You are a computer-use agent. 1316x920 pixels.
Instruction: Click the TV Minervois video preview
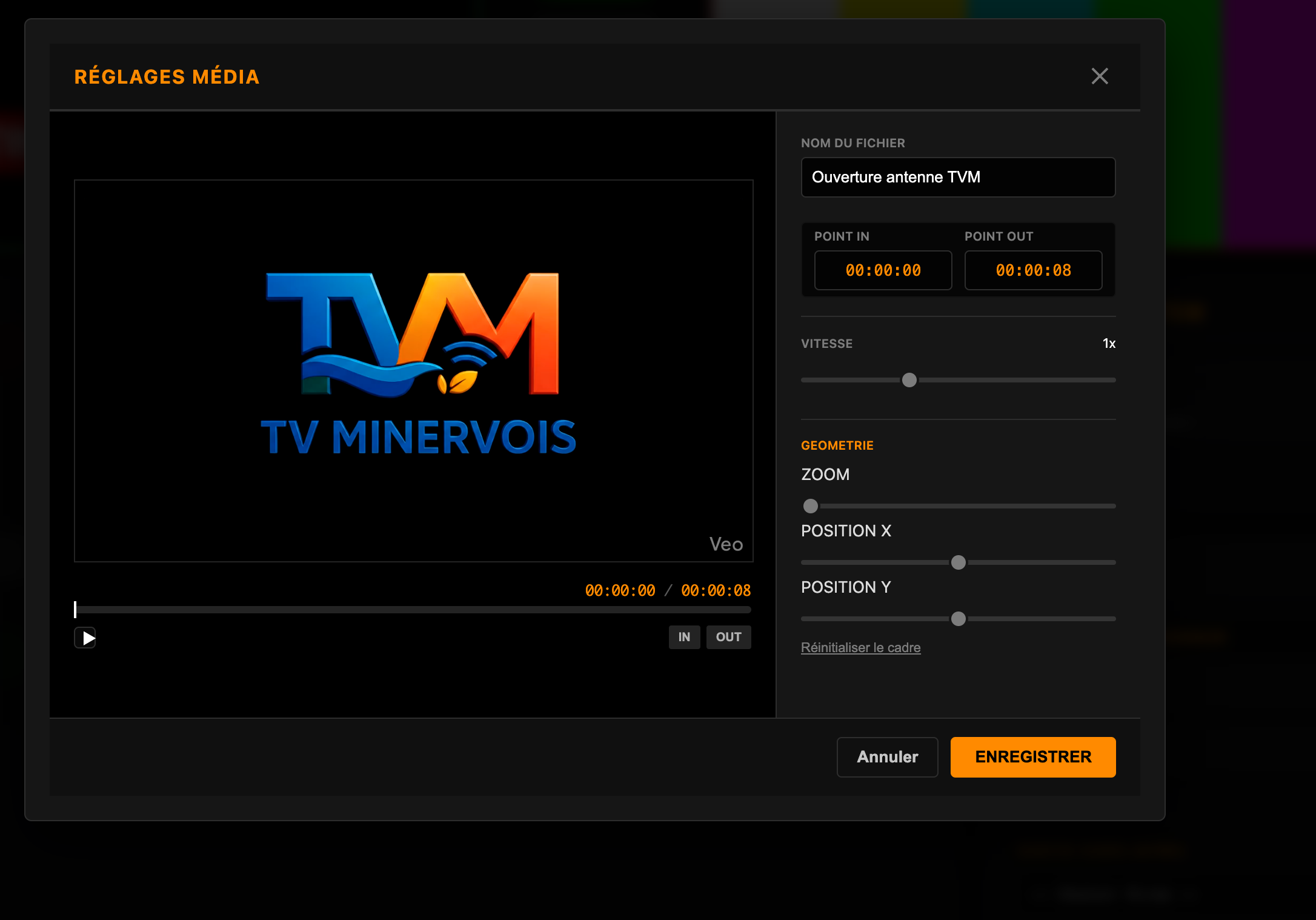(414, 371)
